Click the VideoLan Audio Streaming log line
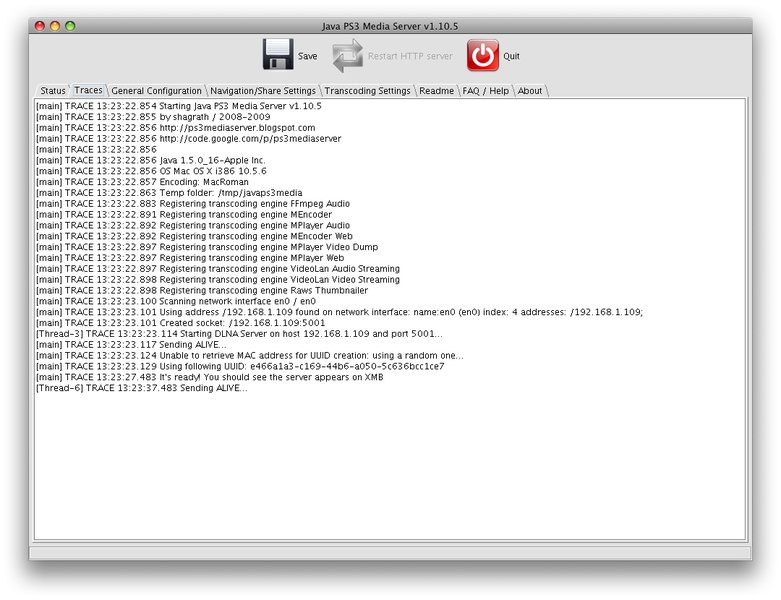The image size is (781, 600). [x=218, y=269]
